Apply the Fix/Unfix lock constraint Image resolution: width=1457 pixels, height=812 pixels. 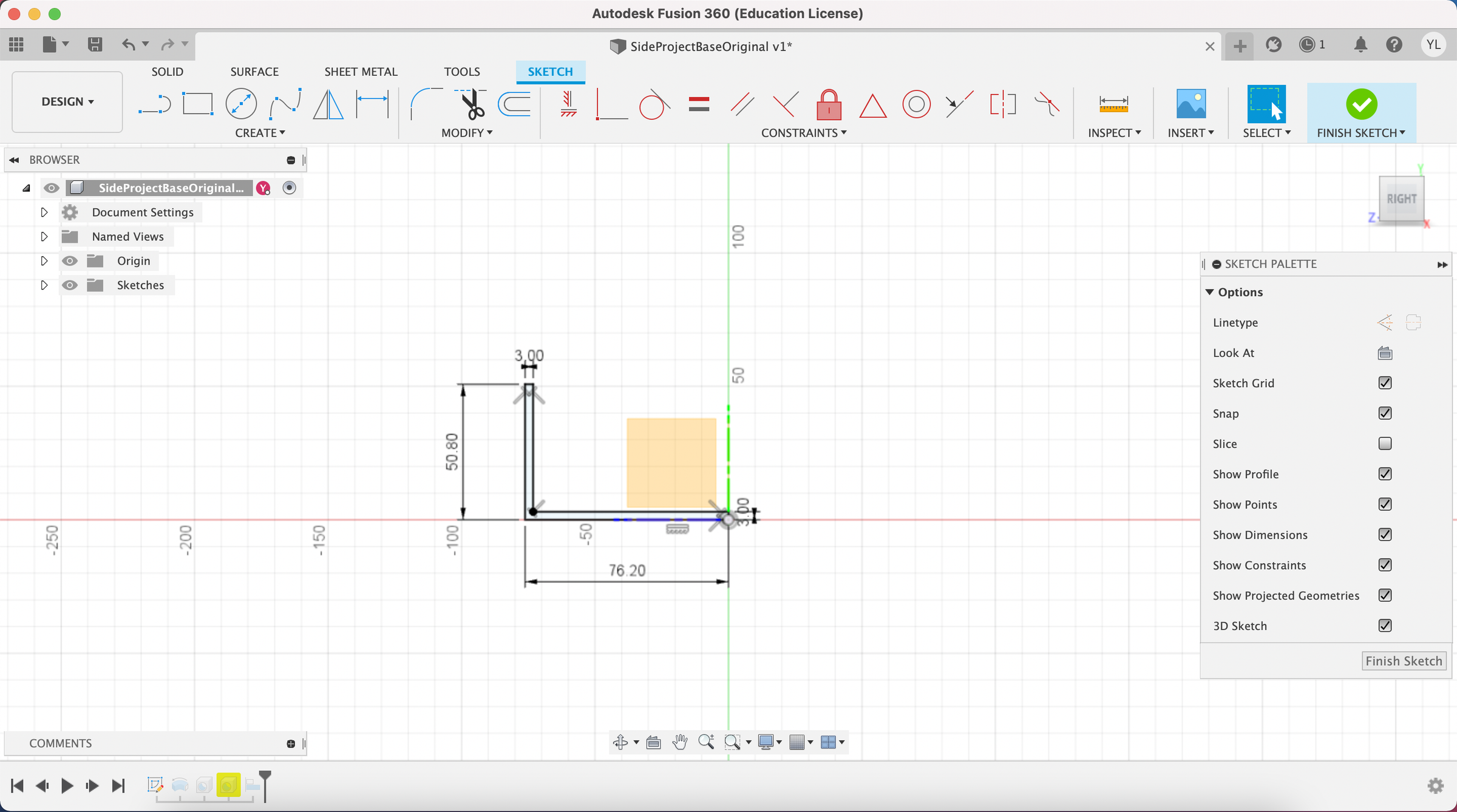[829, 104]
